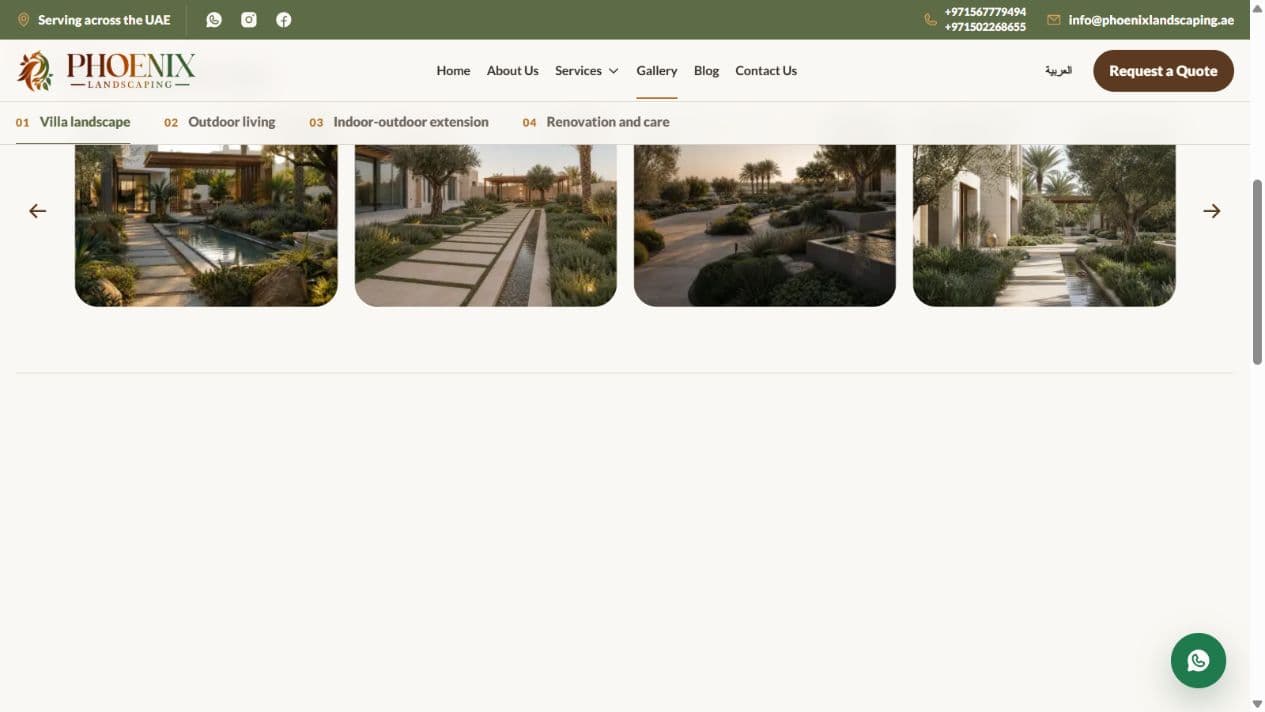Click the Request a Quote button
This screenshot has height=712, width=1265.
(1163, 71)
